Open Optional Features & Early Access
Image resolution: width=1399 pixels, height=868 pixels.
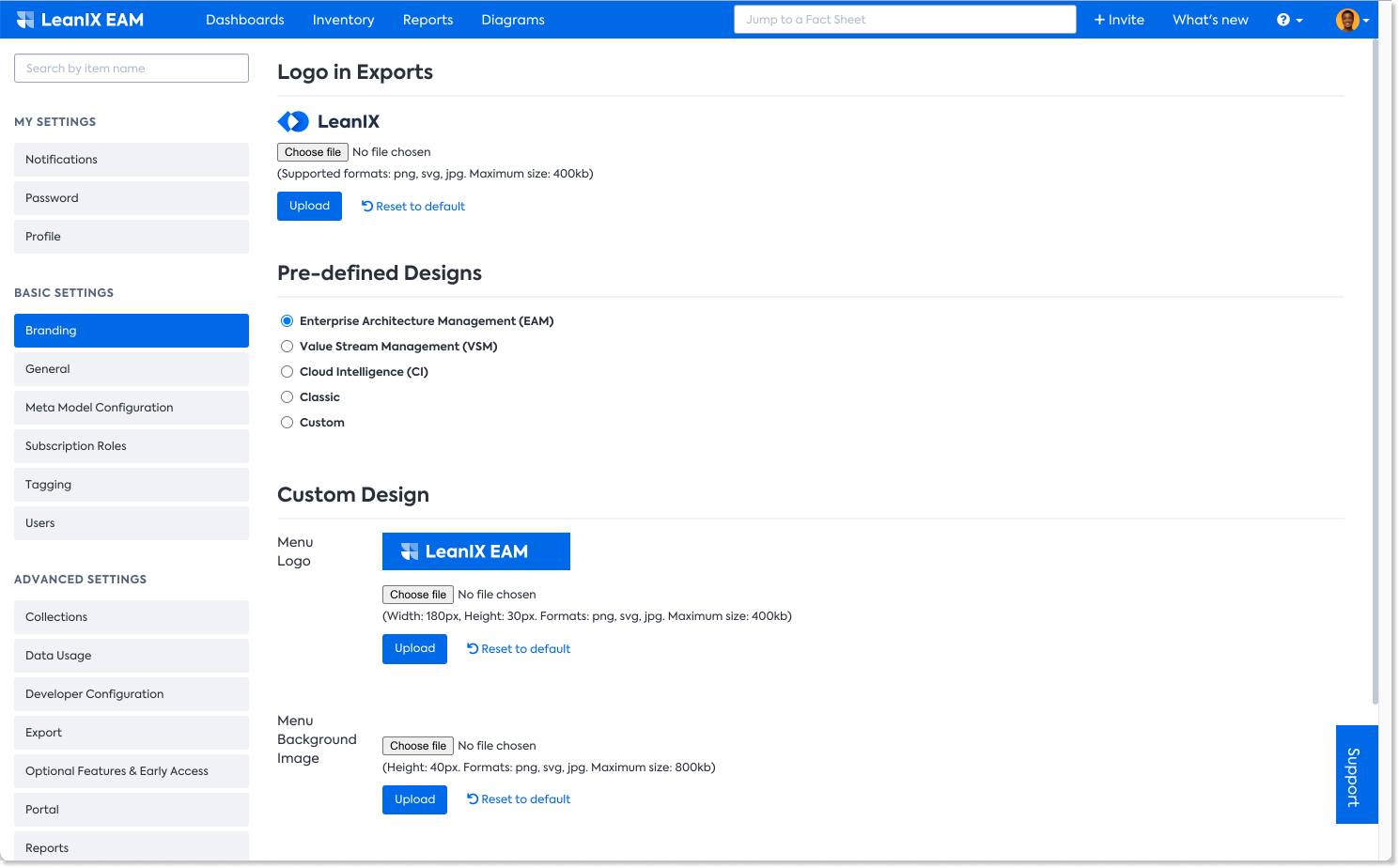tap(132, 771)
